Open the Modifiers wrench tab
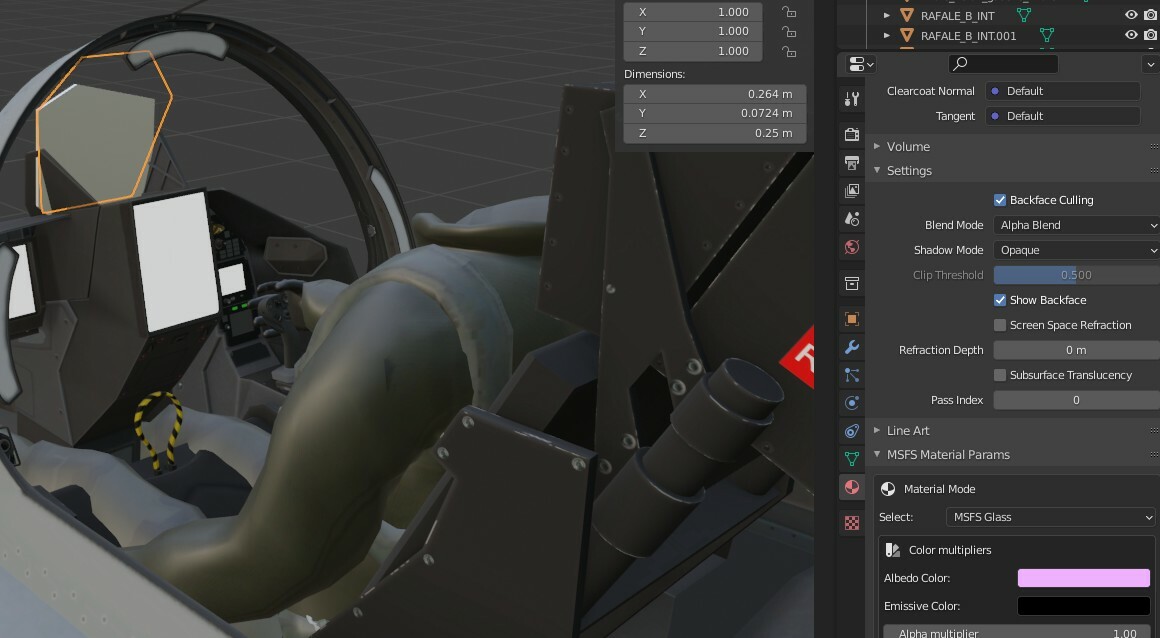This screenshot has height=638, width=1160. click(852, 347)
